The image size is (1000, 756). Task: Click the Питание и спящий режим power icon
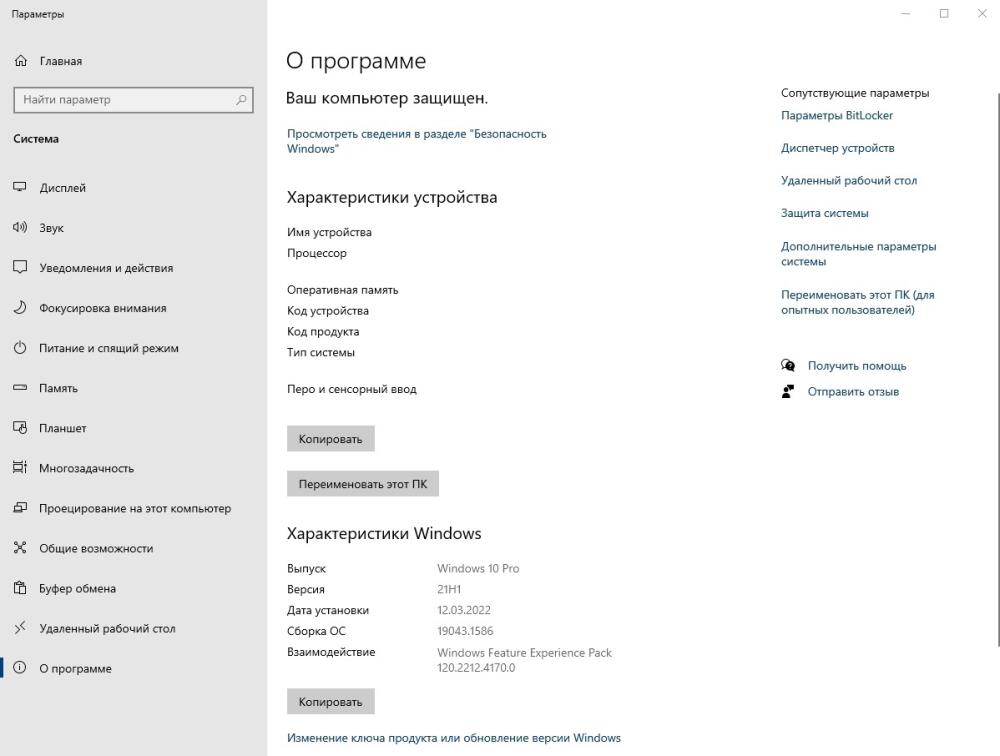coord(20,348)
